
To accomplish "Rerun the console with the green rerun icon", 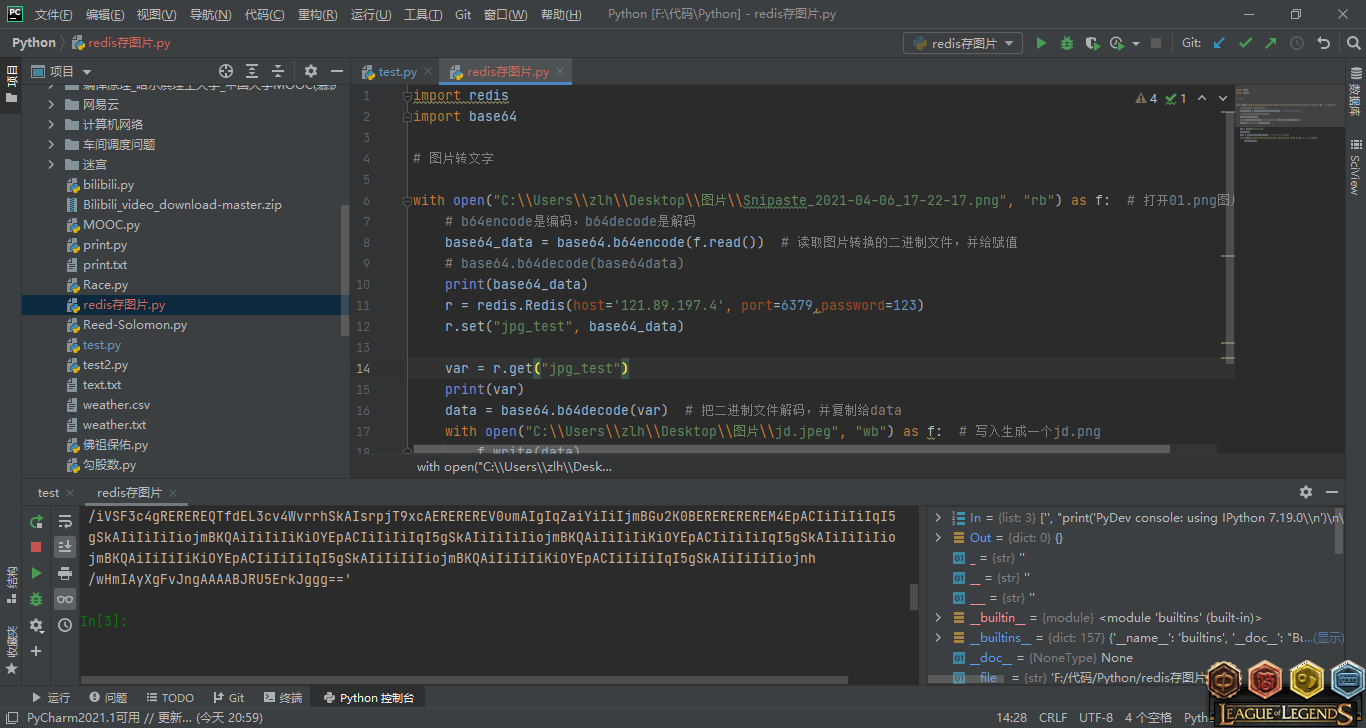I will pyautogui.click(x=36, y=521).
